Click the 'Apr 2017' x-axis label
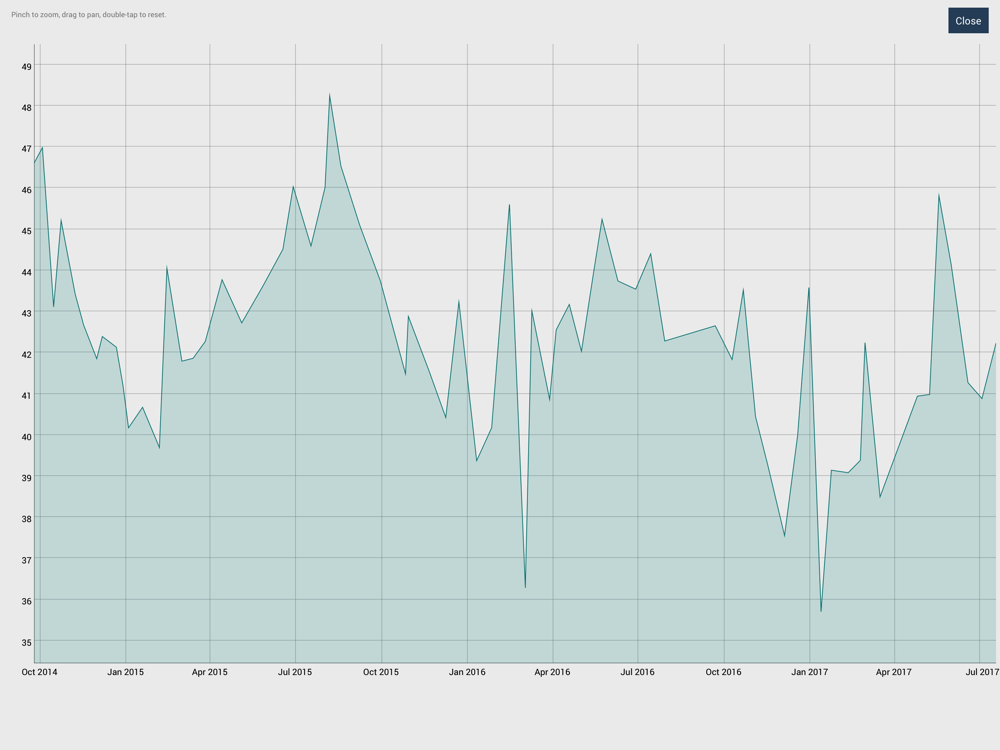Image resolution: width=1000 pixels, height=750 pixels. (x=893, y=672)
